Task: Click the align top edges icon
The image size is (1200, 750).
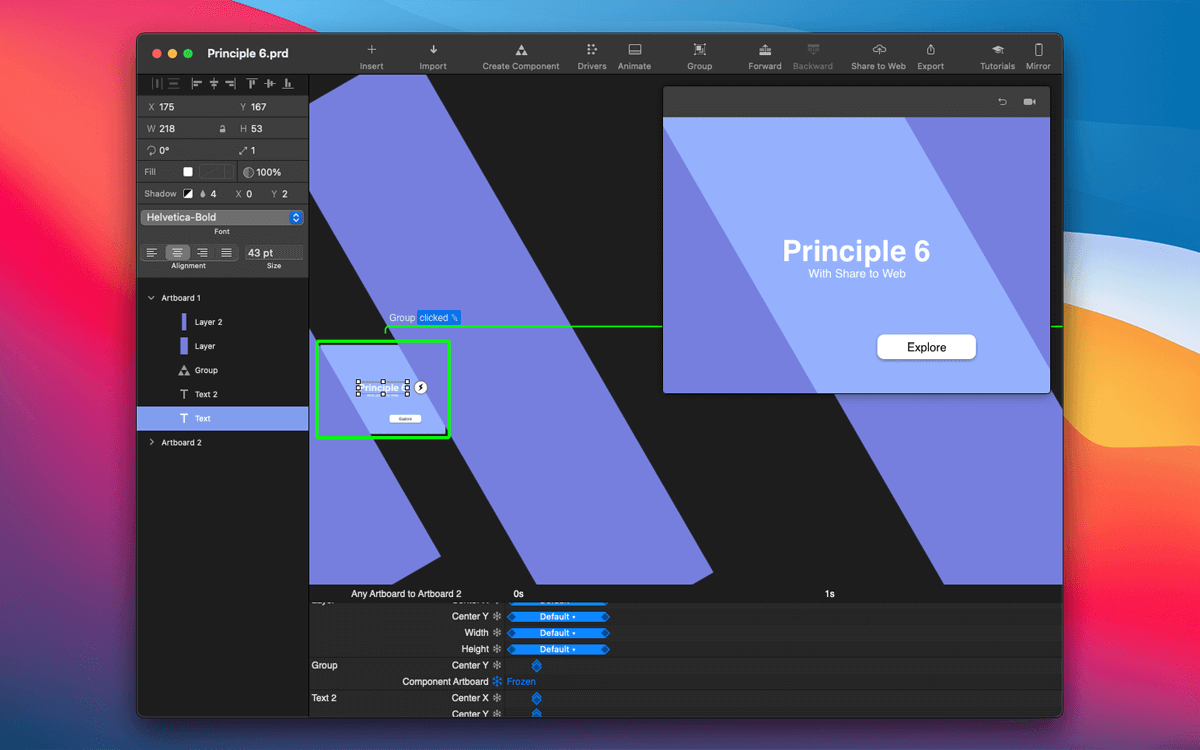Action: [x=252, y=84]
